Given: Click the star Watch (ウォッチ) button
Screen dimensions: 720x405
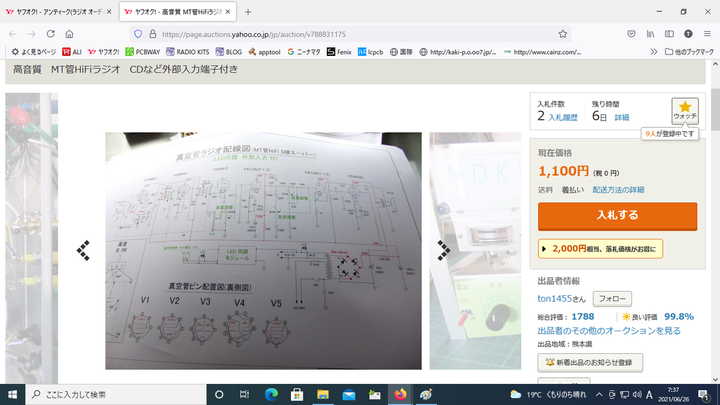Looking at the screenshot, I should point(685,110).
